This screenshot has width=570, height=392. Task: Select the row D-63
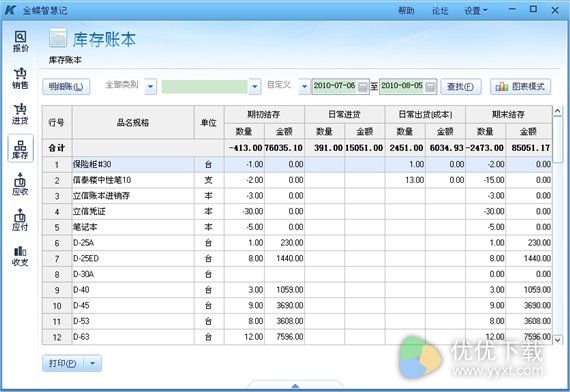pos(297,337)
